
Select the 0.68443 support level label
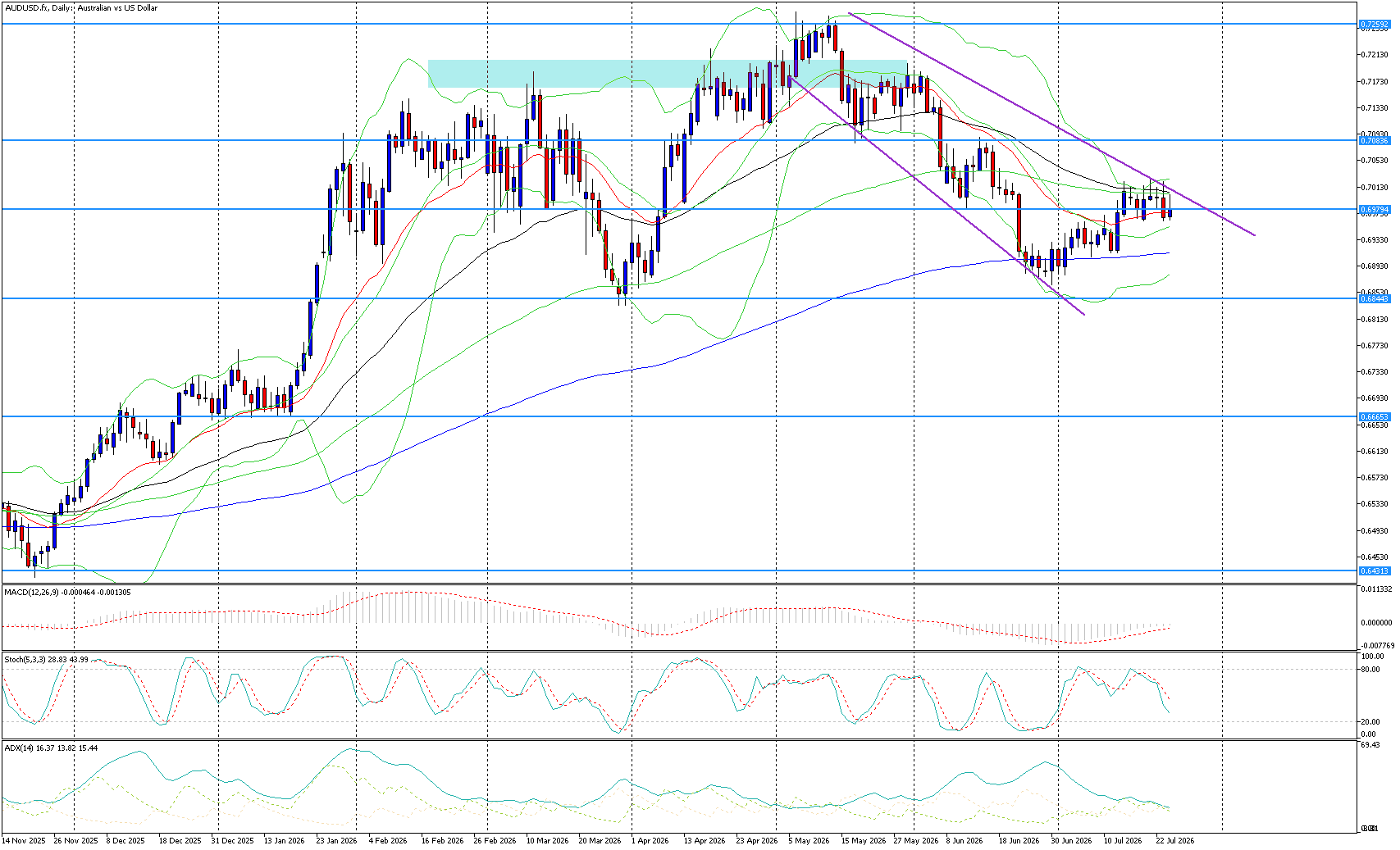point(1375,299)
